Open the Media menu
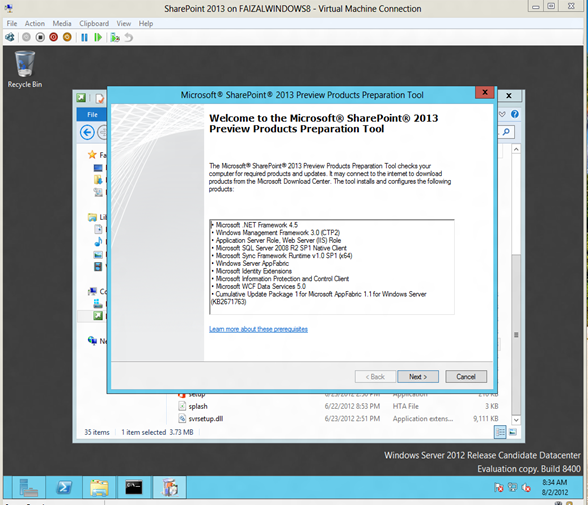Viewport: 588px width, 505px height. [62, 23]
